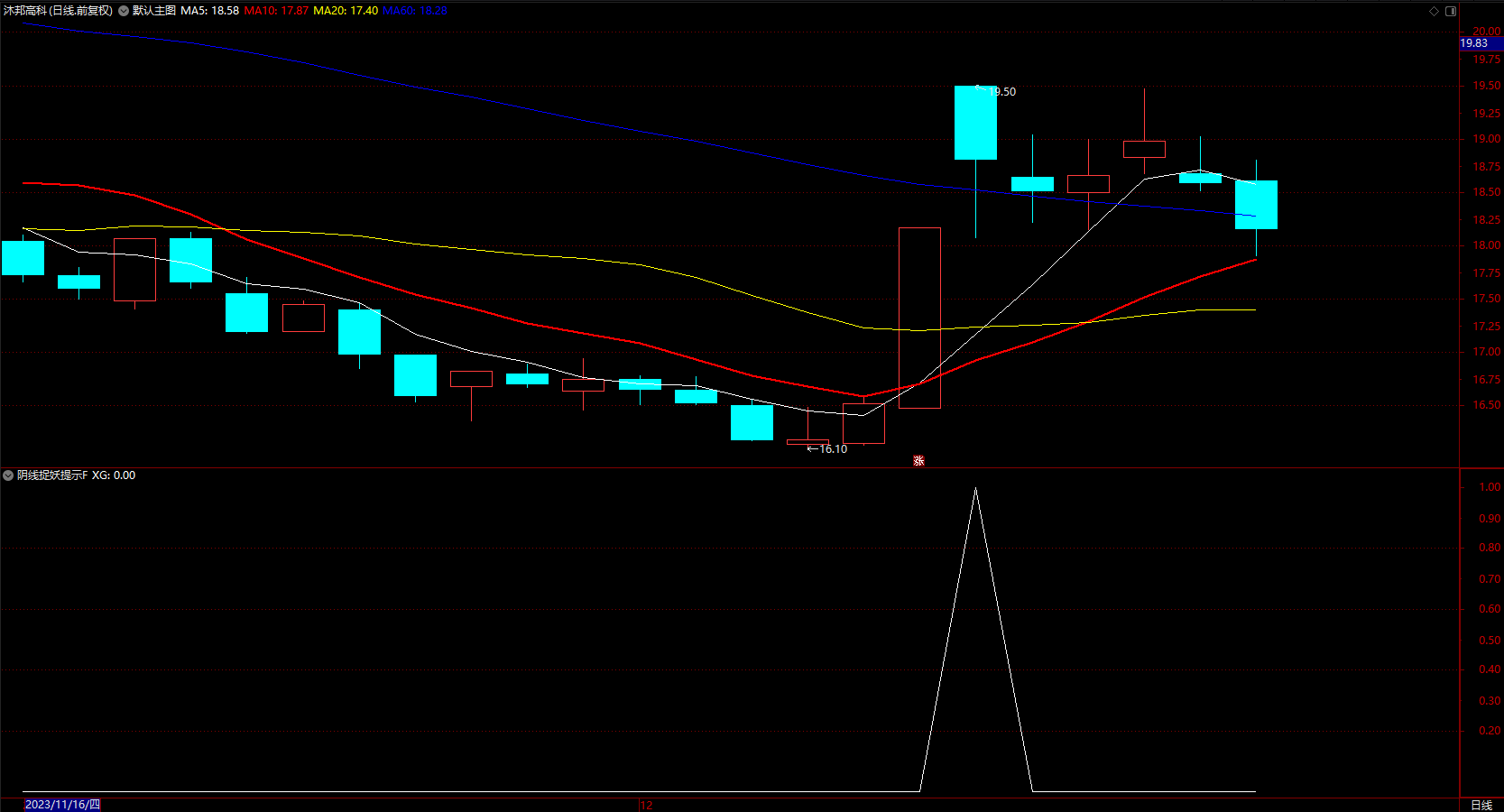
Task: Click the 1.00 sub-chart axis label
Action: [x=1490, y=487]
